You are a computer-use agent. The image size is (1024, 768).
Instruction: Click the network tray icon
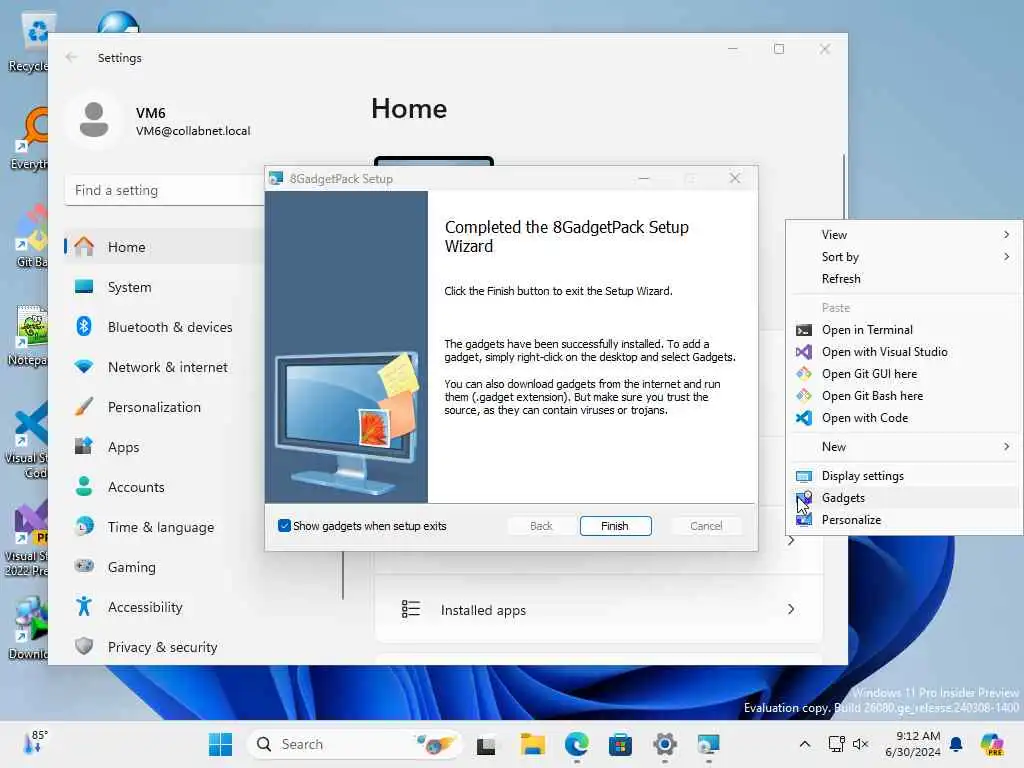pyautogui.click(x=836, y=744)
